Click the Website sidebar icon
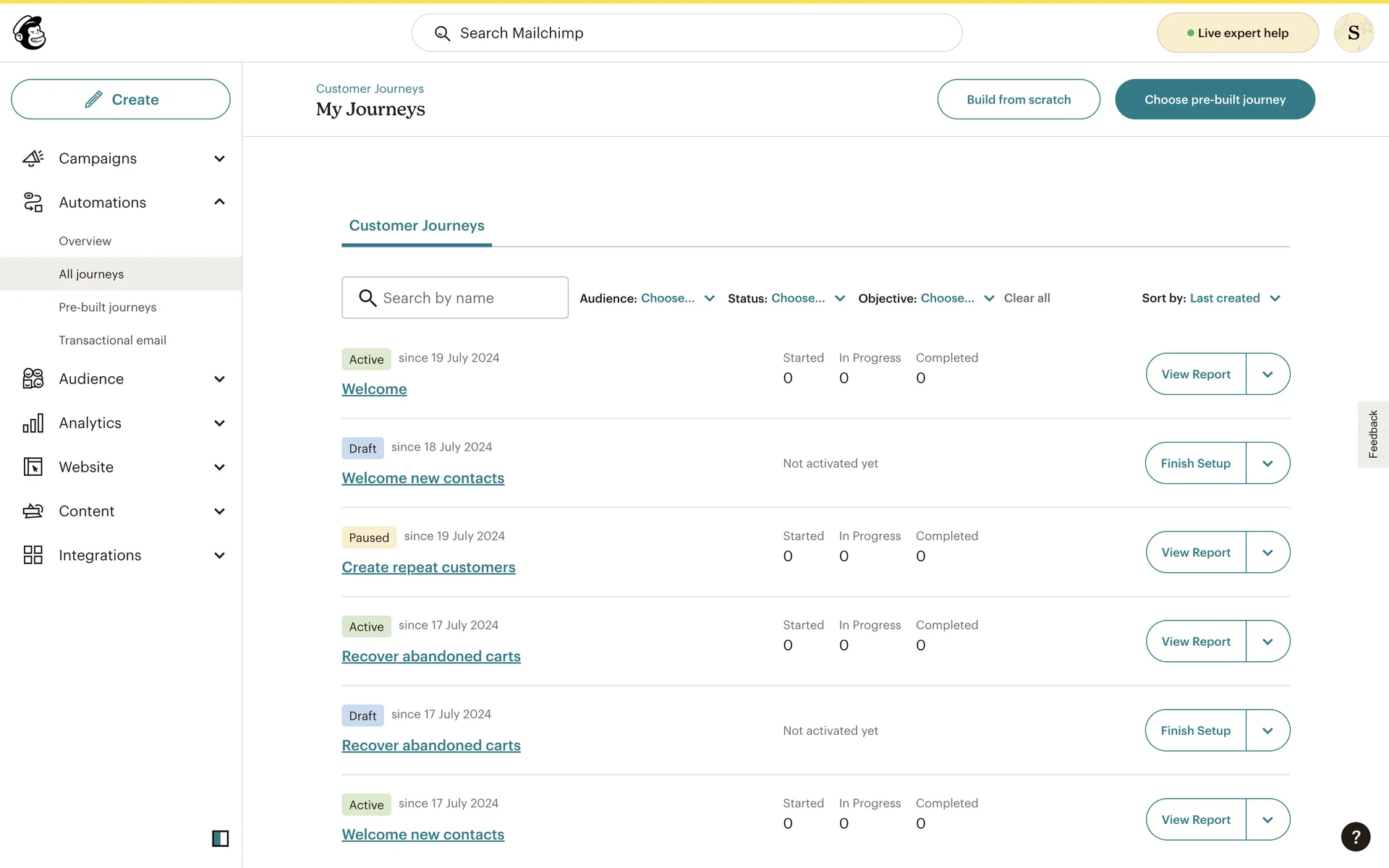The height and width of the screenshot is (868, 1389). [x=33, y=467]
